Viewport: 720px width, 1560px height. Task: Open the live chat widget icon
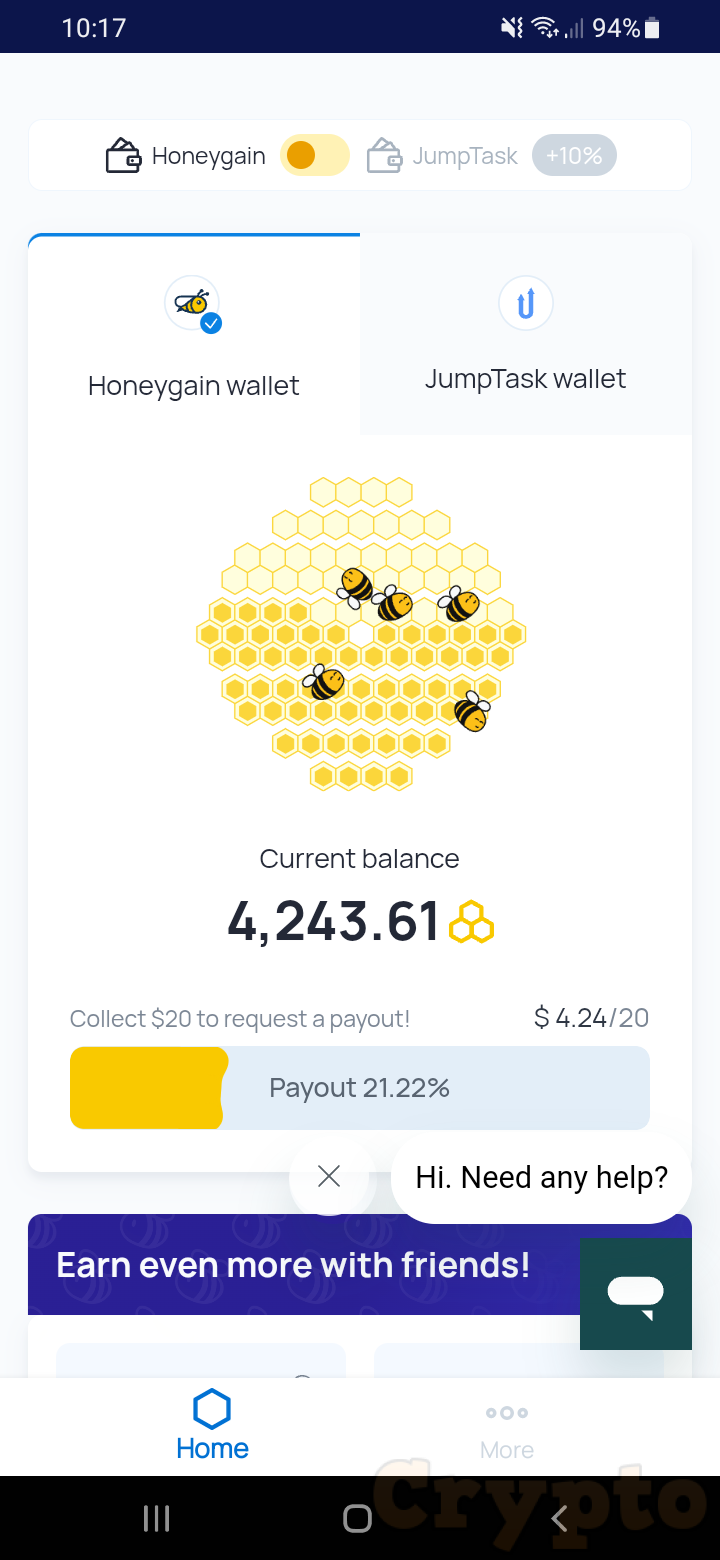click(635, 1294)
